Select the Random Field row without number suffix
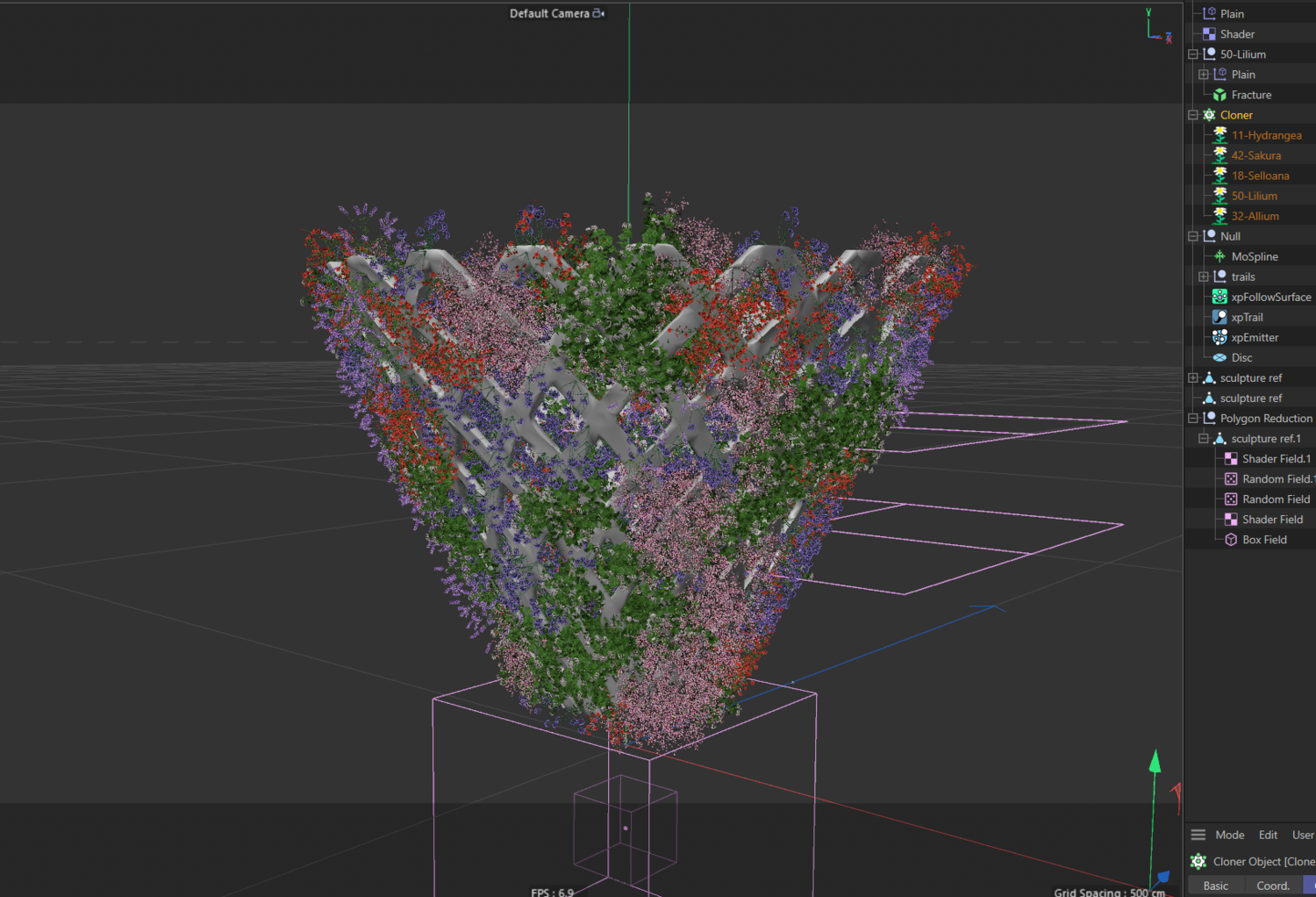The width and height of the screenshot is (1316, 897). point(1276,499)
